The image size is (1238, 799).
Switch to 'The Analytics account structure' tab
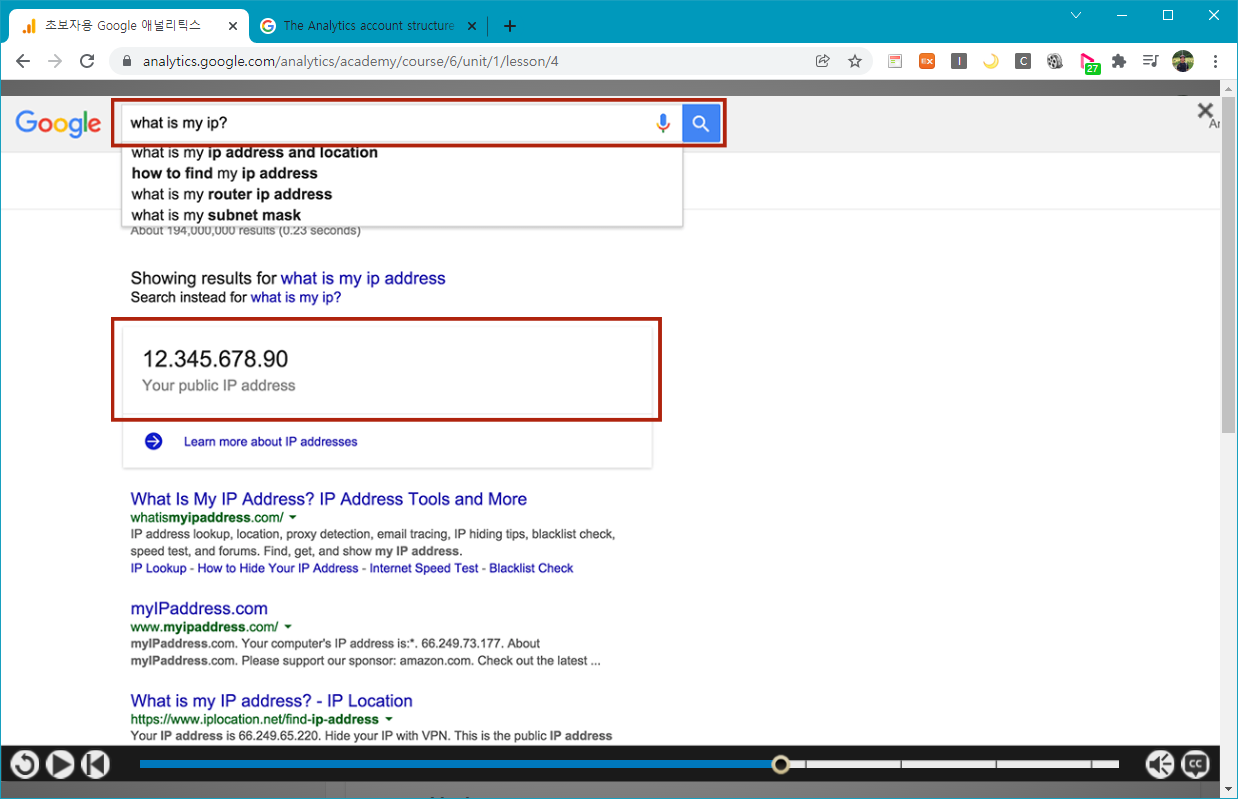(368, 25)
